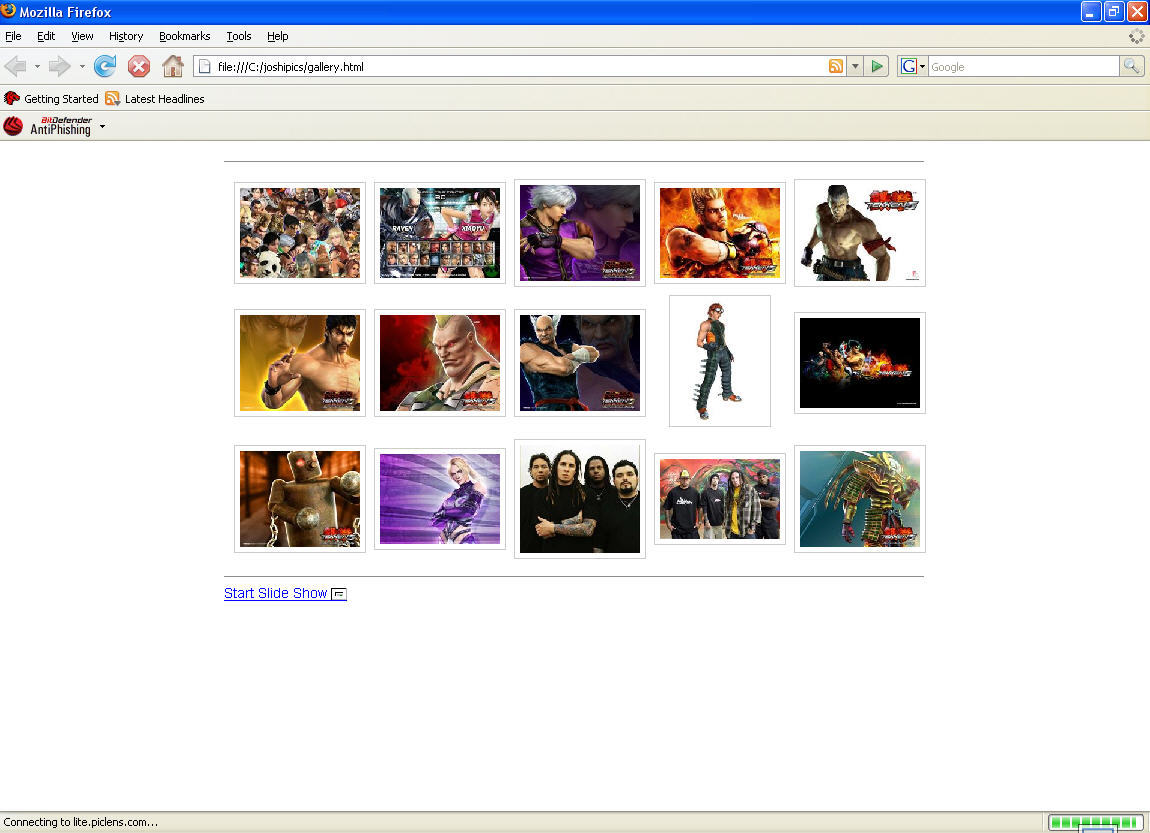Image resolution: width=1150 pixels, height=833 pixels.
Task: Subscribe via the orange RSS feed icon
Action: coord(835,67)
